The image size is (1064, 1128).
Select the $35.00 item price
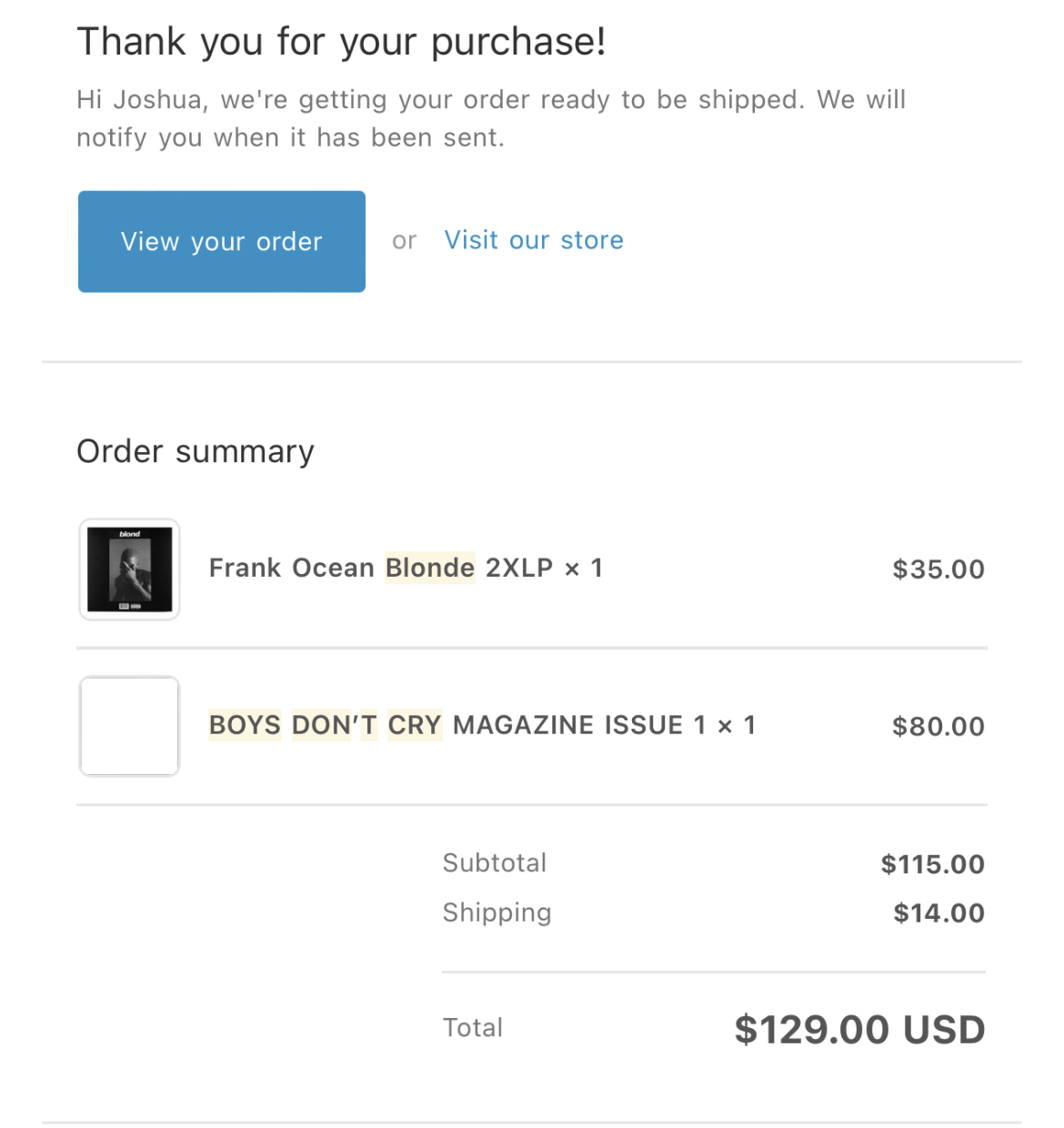(938, 569)
